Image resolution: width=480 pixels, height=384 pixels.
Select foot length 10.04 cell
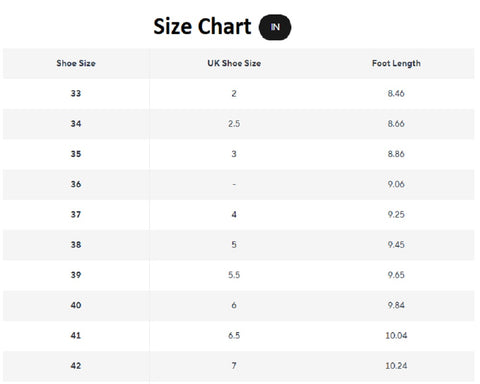[x=396, y=336]
